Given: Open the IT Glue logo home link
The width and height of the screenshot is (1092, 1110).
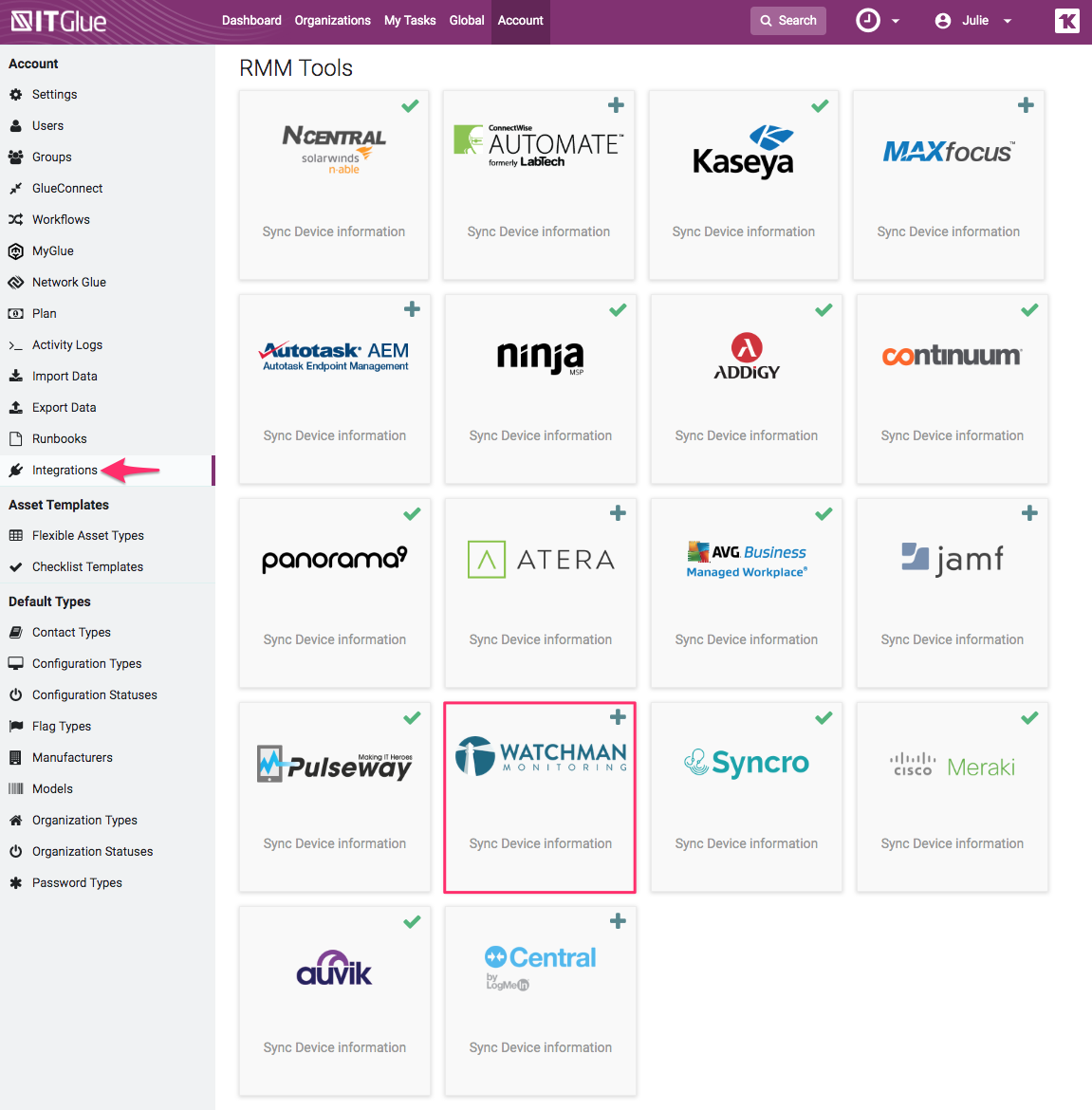Looking at the screenshot, I should [59, 21].
